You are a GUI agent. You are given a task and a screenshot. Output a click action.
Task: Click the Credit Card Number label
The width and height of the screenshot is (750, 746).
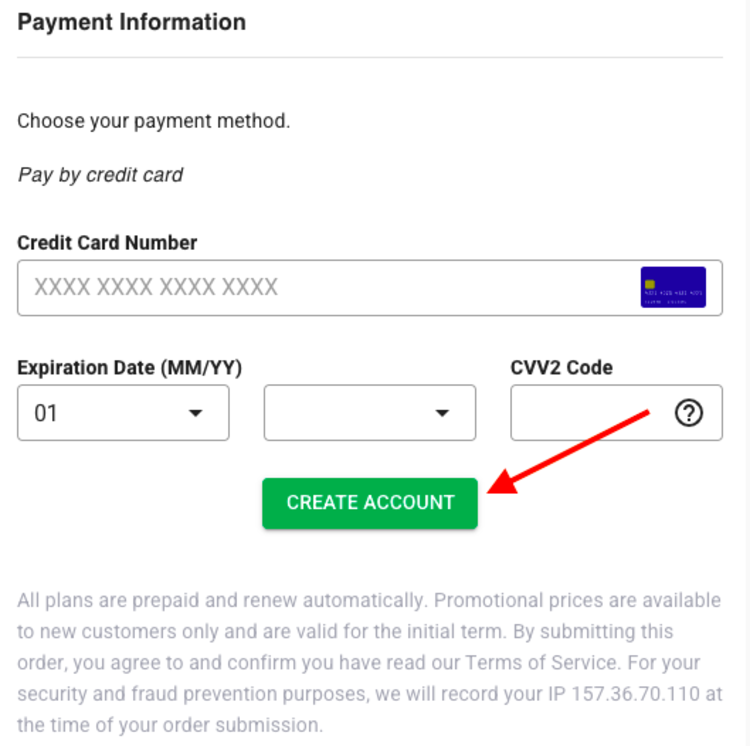(107, 243)
